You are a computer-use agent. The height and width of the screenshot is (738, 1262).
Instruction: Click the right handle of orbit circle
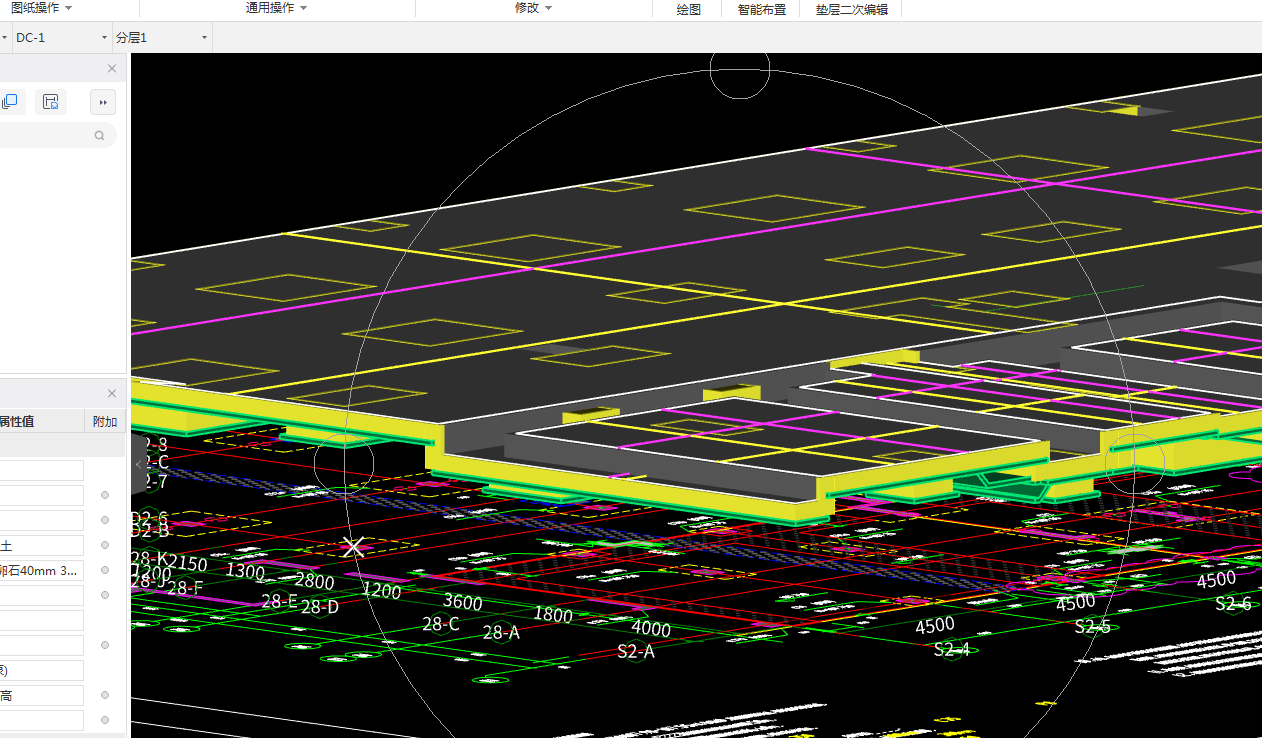1135,464
